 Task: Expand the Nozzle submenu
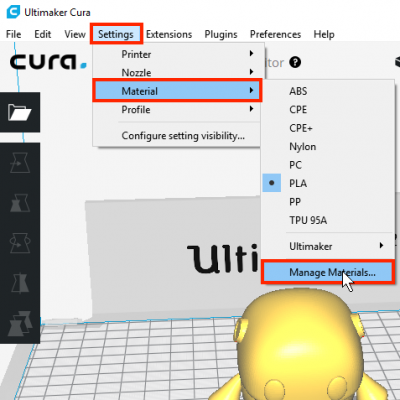[178, 72]
